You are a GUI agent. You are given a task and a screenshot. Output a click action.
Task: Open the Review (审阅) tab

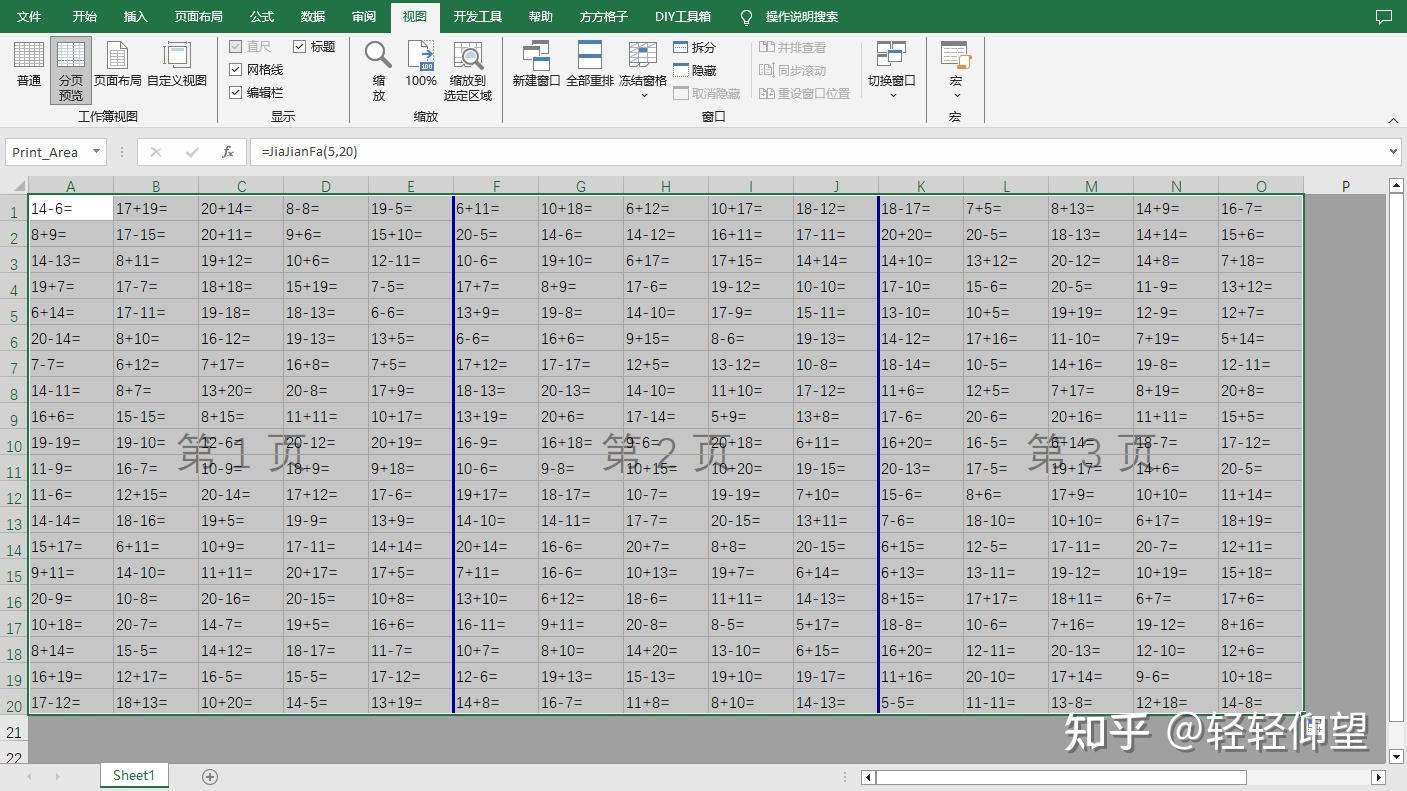pos(364,17)
